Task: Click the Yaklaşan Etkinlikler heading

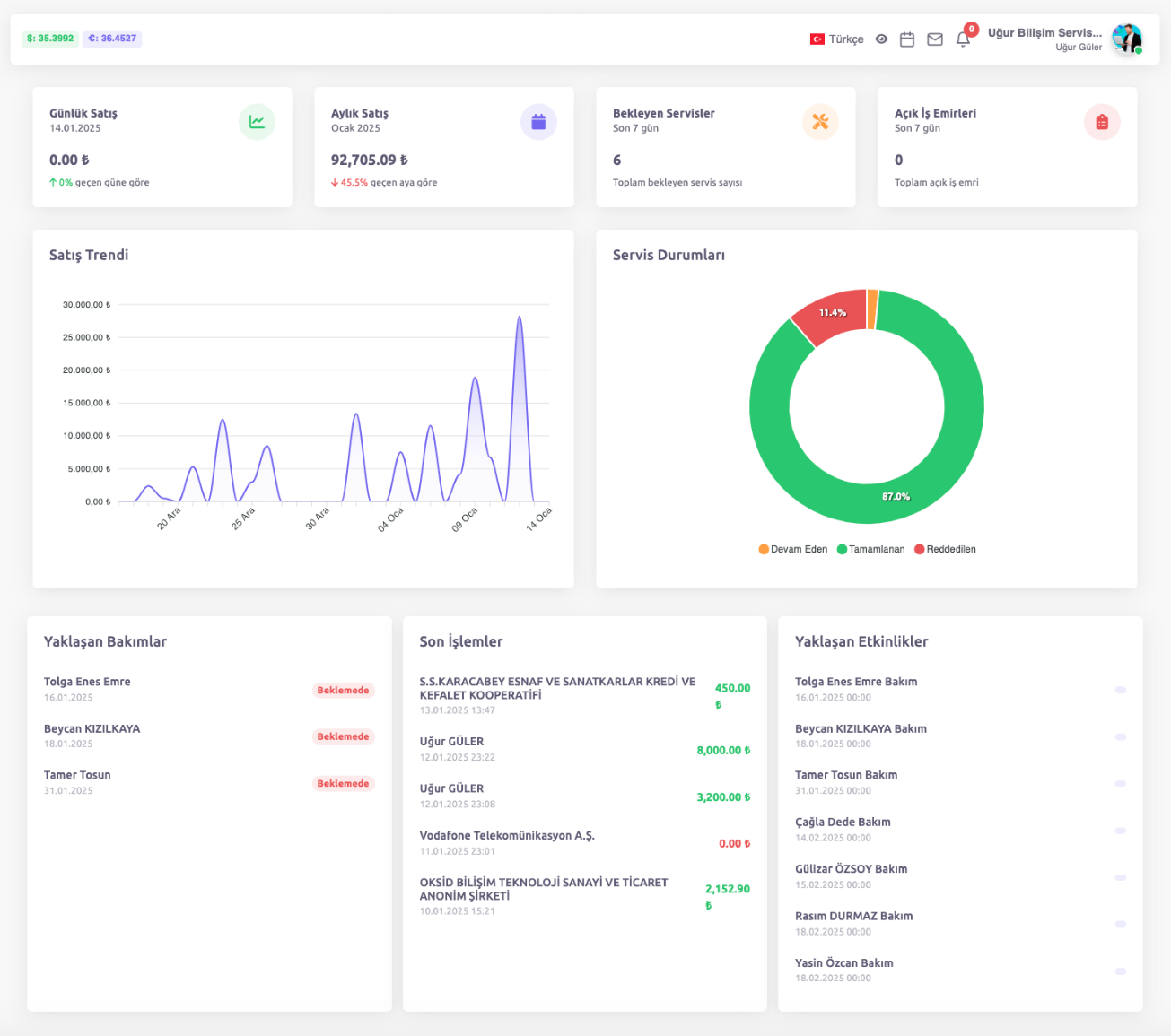Action: pyautogui.click(x=861, y=641)
